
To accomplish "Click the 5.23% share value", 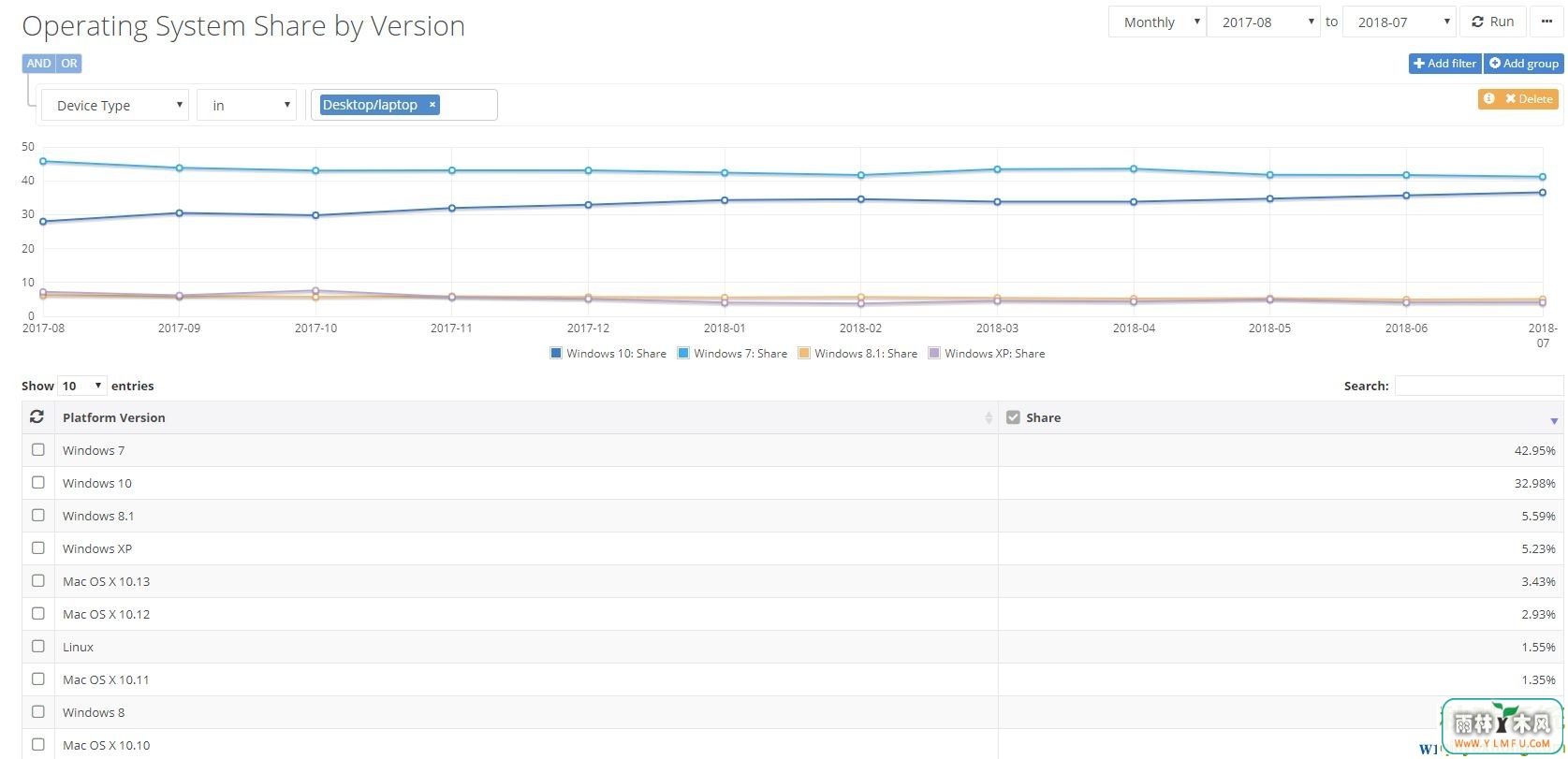I will [x=1539, y=548].
